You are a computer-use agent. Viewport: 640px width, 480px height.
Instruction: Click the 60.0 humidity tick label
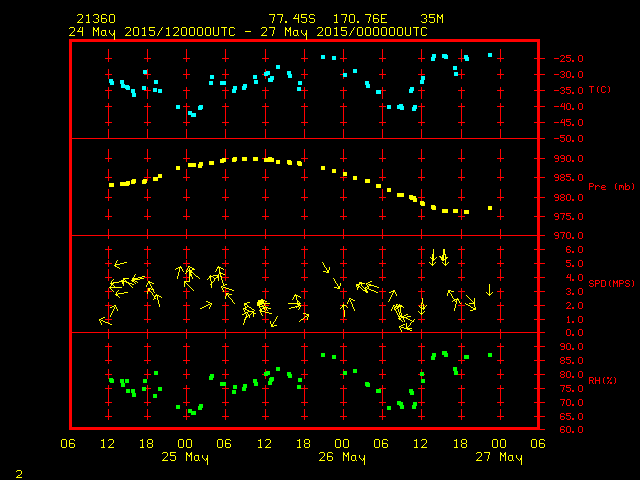click(571, 430)
